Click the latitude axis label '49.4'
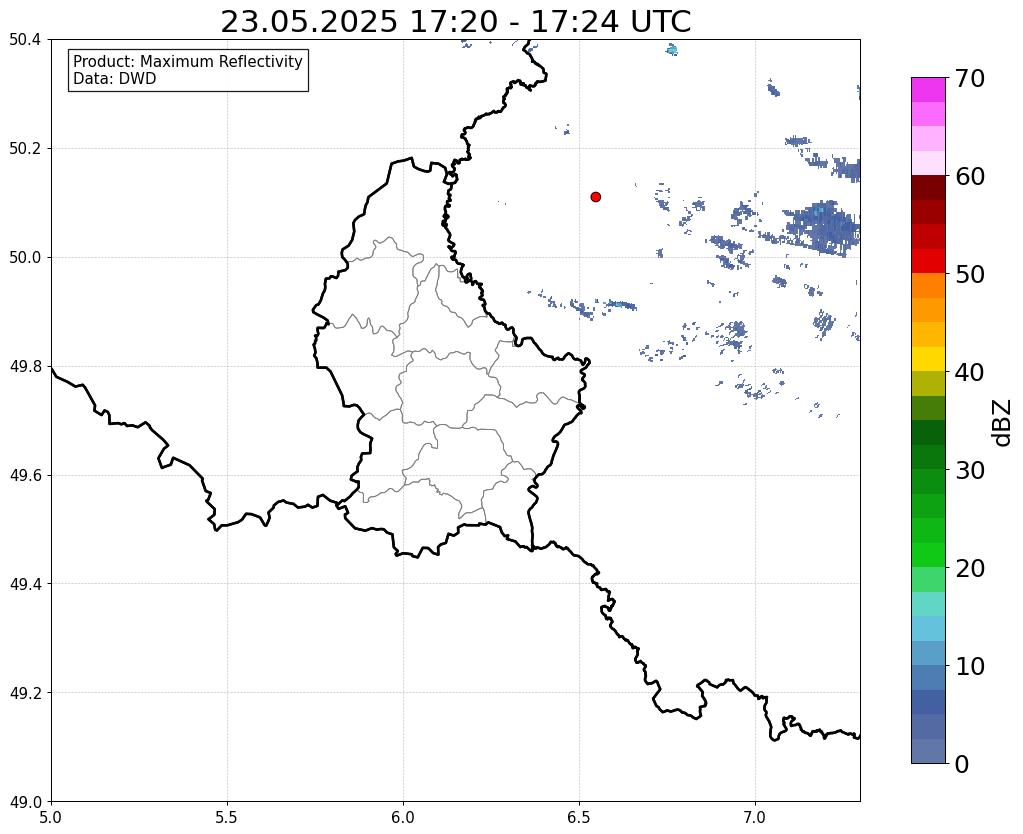The height and width of the screenshot is (834, 1023). click(x=25, y=584)
